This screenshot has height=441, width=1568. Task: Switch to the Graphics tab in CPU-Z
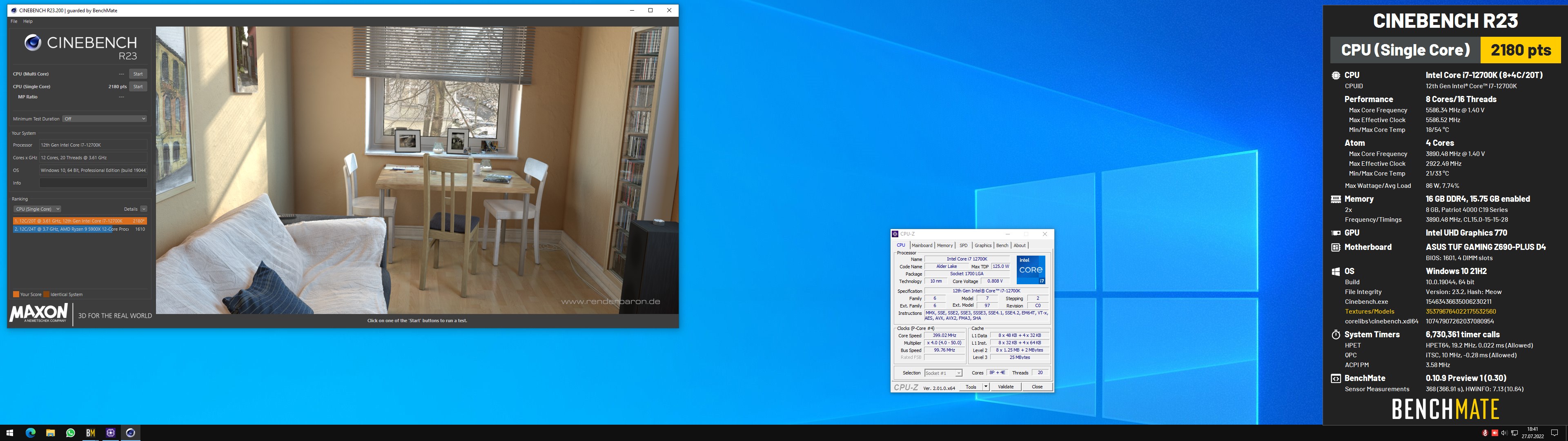click(983, 245)
